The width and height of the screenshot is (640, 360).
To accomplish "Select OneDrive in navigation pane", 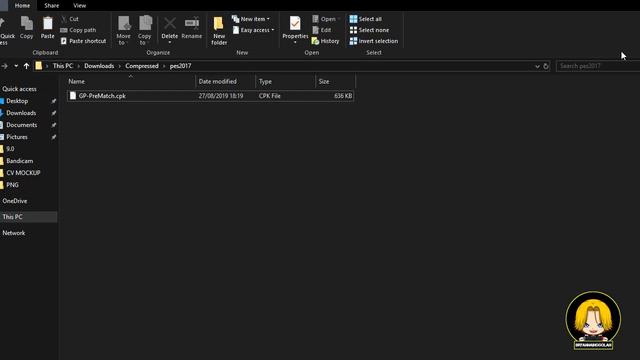I will click(x=15, y=201).
